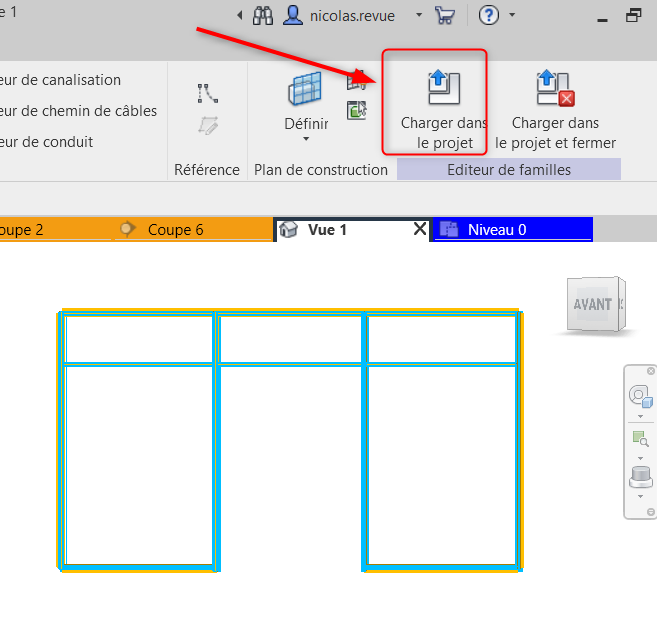Expand the dropdown below the 3D mouse icon
This screenshot has height=620, width=657.
pos(640,496)
